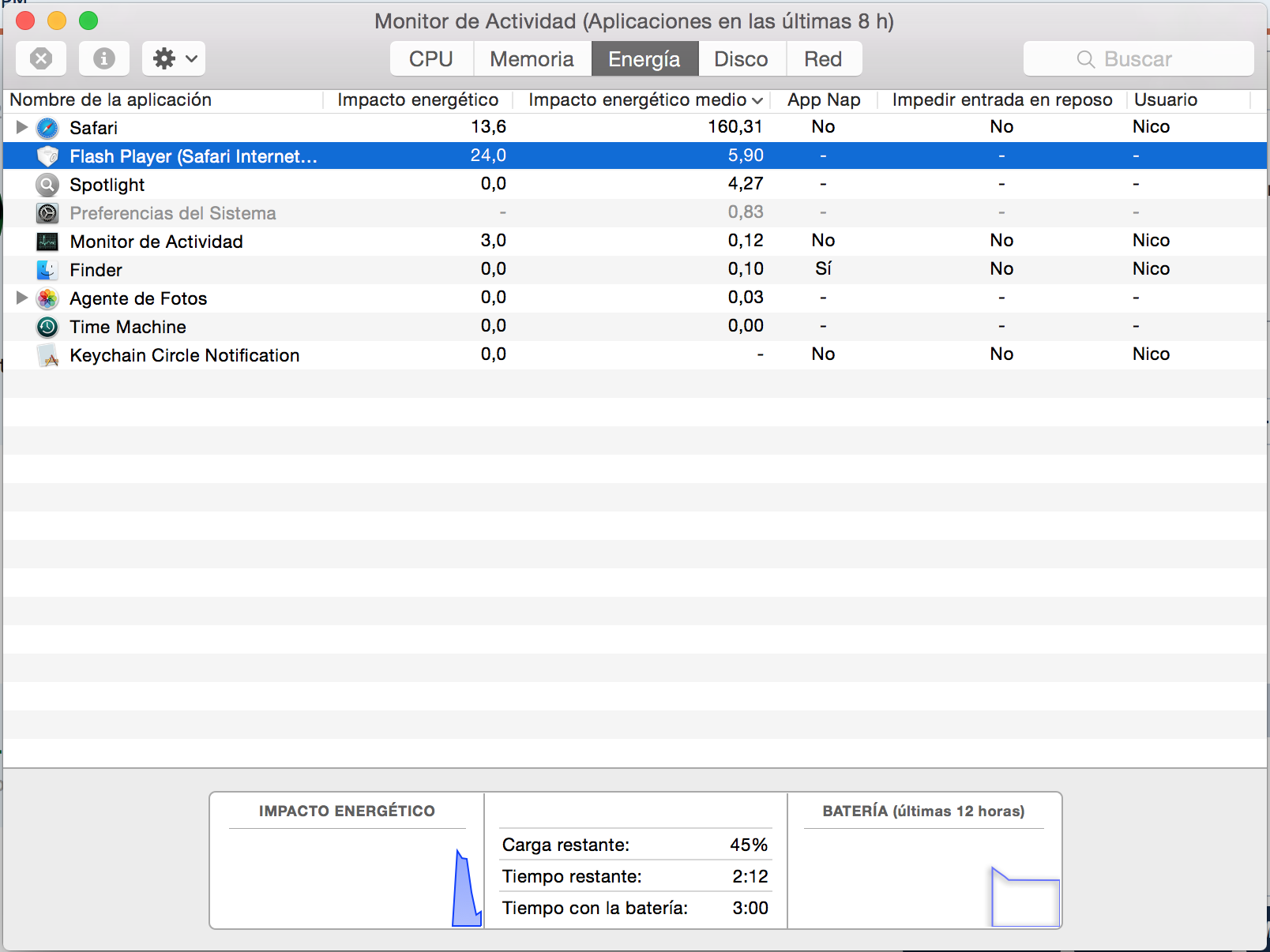Select the Keychain Circle Notification row name
Viewport: 1270px width, 952px height.
(x=185, y=355)
